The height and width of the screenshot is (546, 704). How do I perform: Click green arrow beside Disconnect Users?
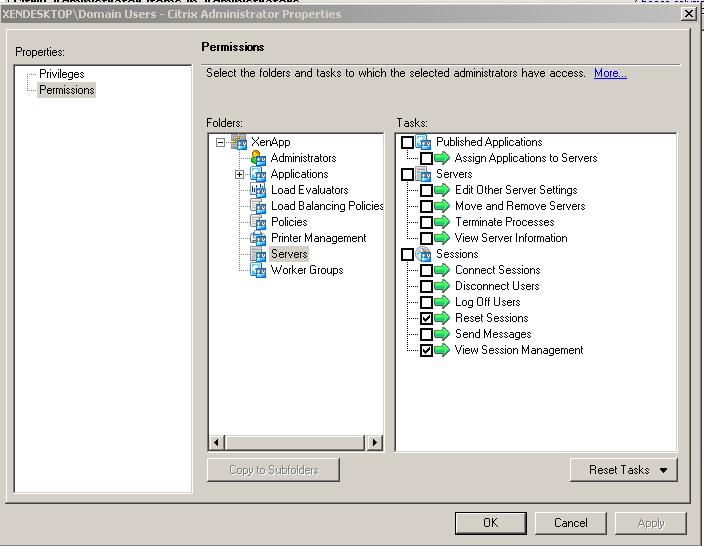tap(442, 286)
